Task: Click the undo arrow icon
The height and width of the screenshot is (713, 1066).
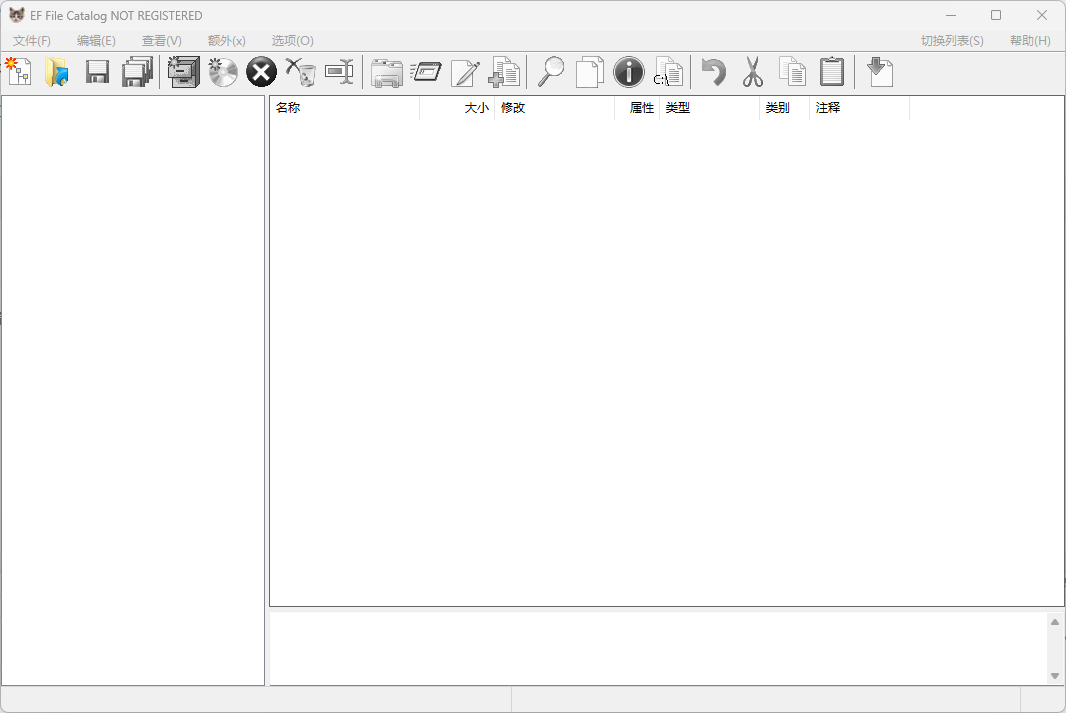Action: (x=713, y=71)
